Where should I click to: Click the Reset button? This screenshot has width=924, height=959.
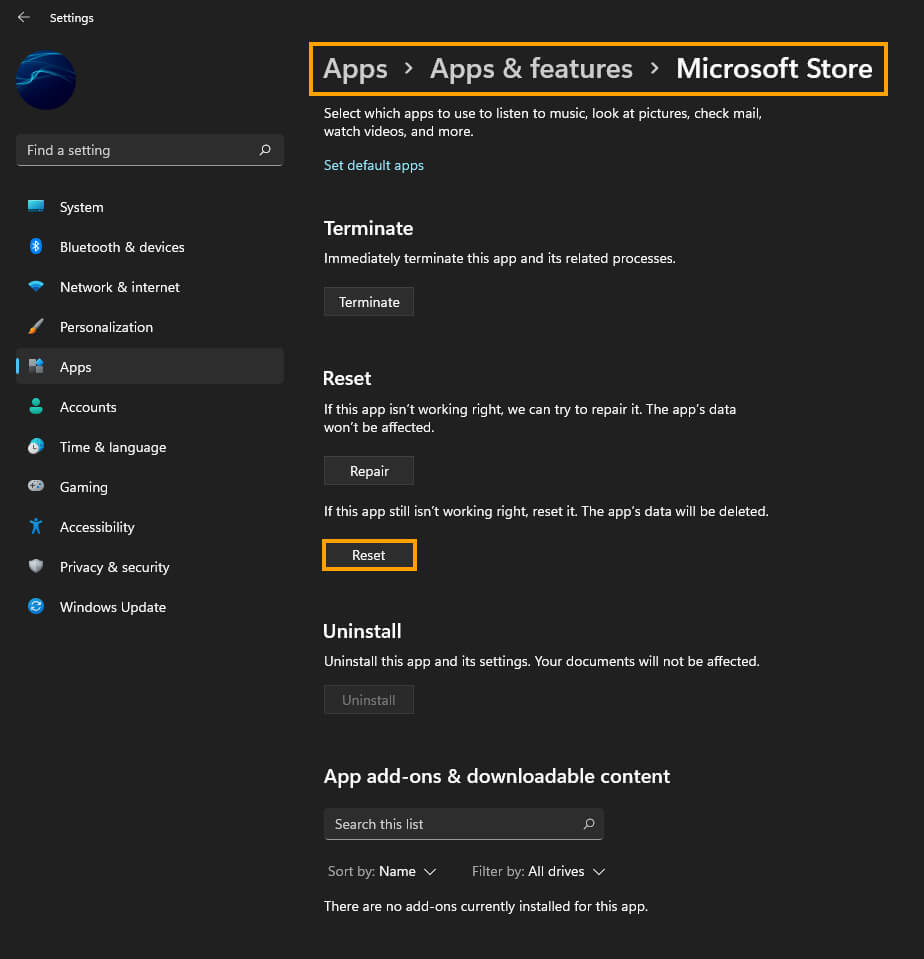(x=369, y=555)
